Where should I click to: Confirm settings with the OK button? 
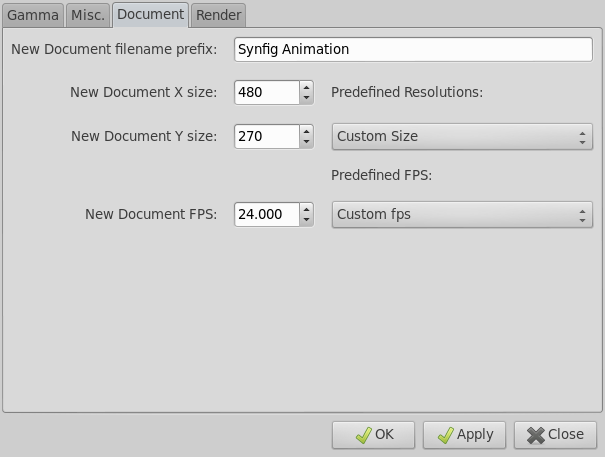point(373,435)
